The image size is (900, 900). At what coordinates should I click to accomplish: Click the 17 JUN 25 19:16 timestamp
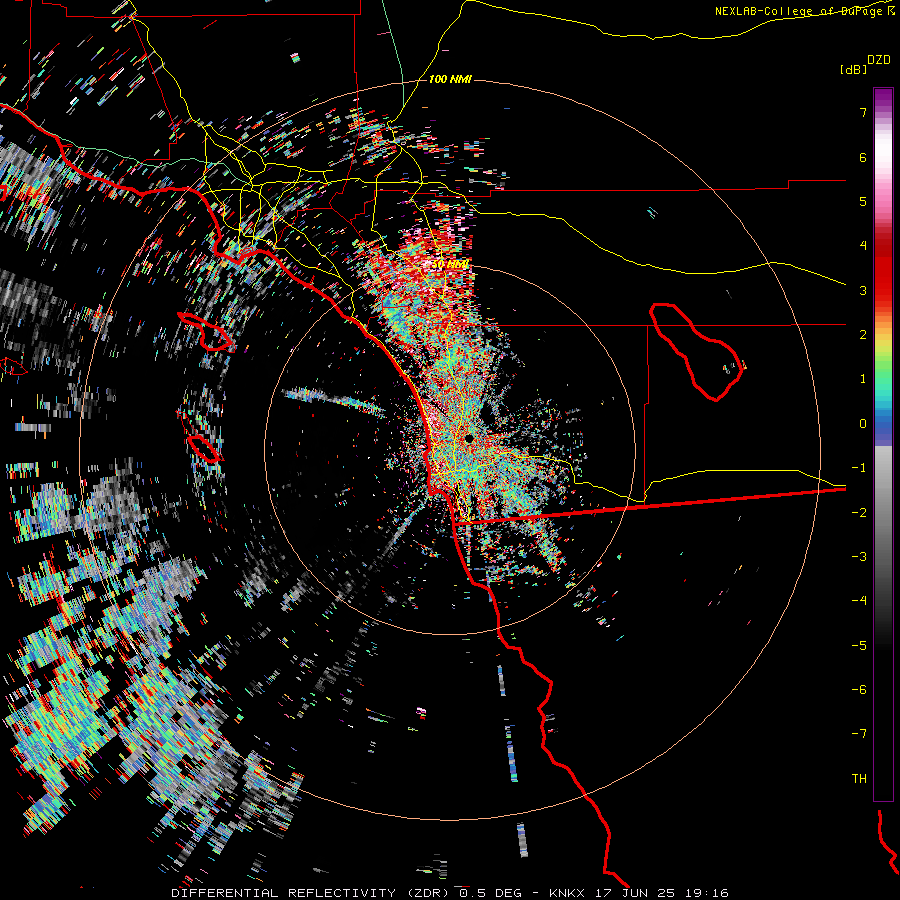[x=662, y=893]
